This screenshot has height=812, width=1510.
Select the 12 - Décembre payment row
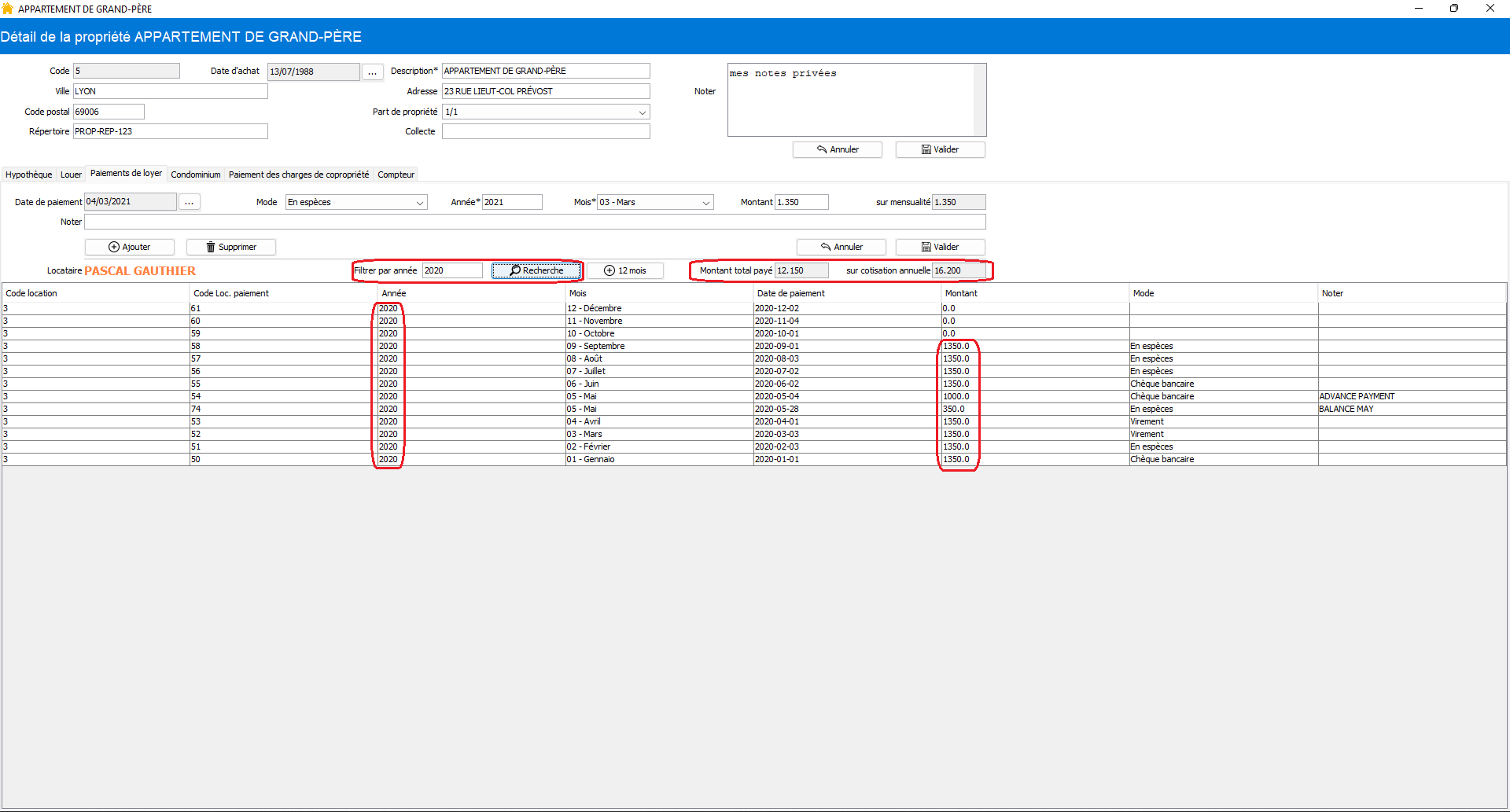[754, 308]
